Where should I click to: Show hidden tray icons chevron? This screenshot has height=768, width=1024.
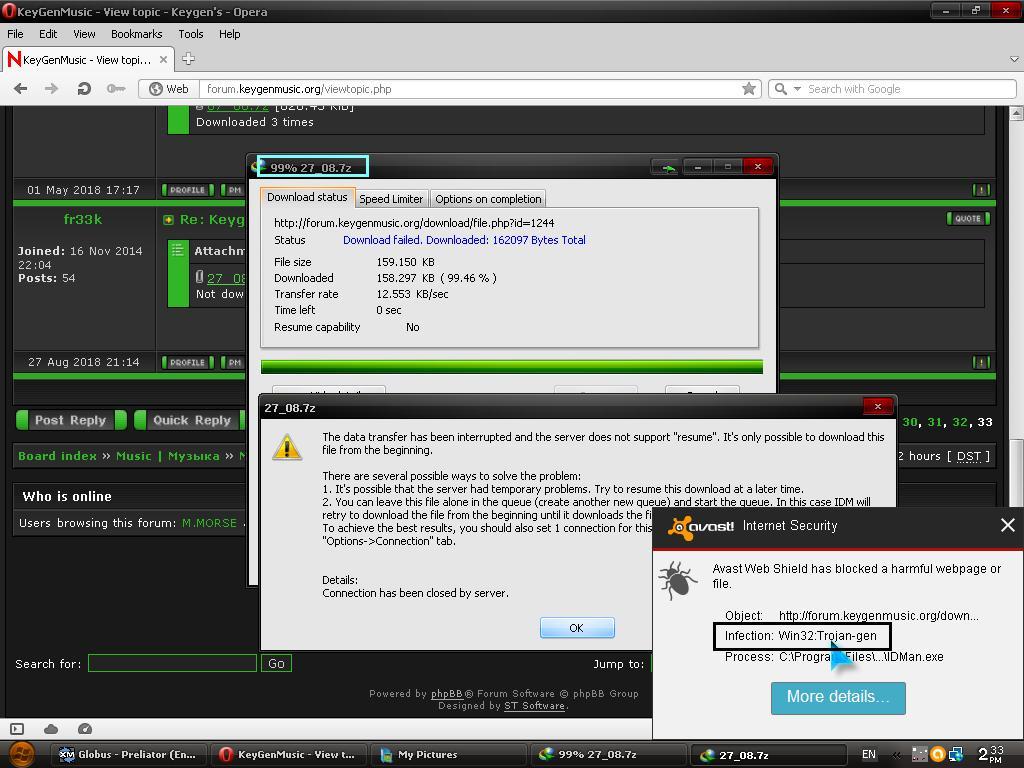[x=897, y=755]
